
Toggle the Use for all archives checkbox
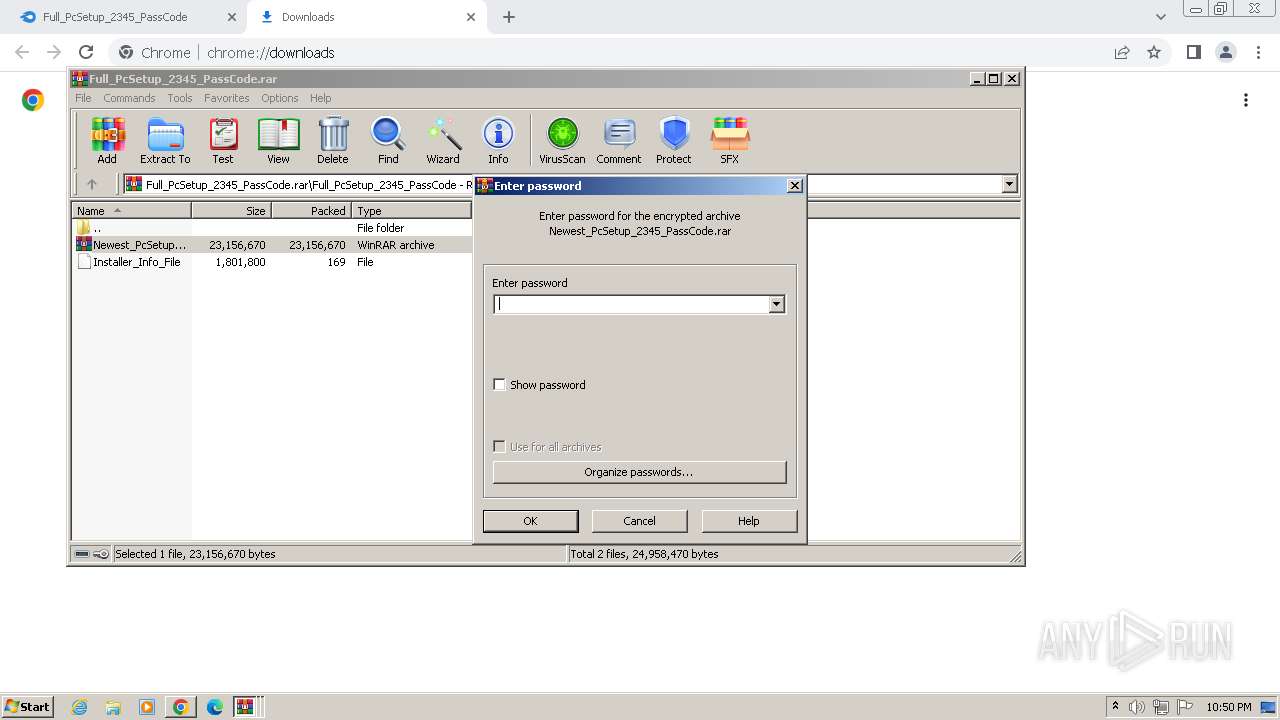pos(499,446)
